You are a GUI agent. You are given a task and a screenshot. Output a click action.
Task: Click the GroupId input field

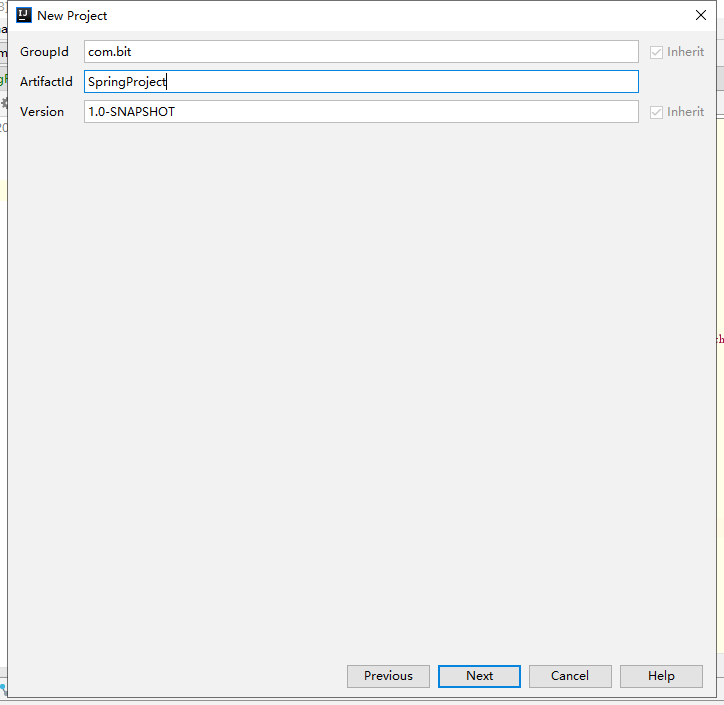tap(361, 52)
